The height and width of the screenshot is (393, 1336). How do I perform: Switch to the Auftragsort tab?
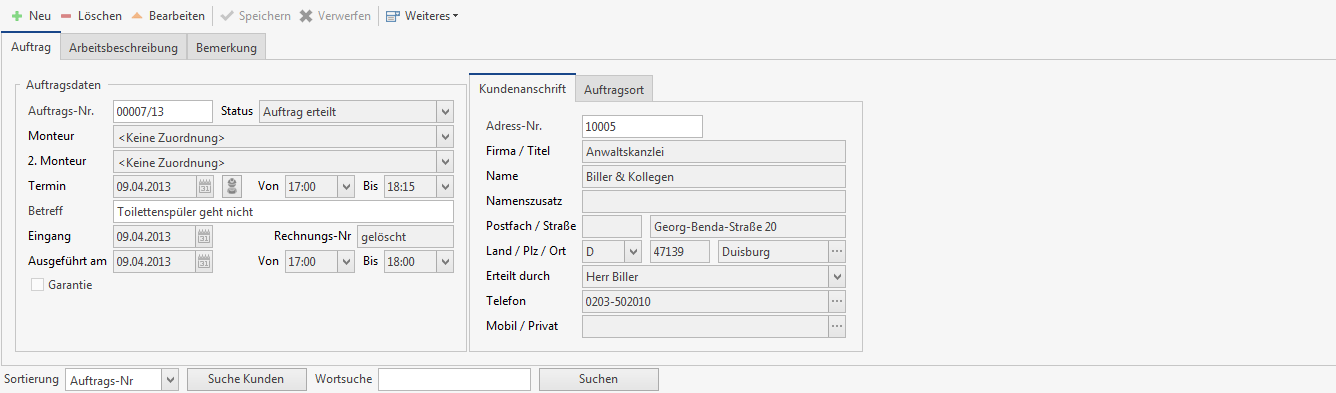[615, 89]
